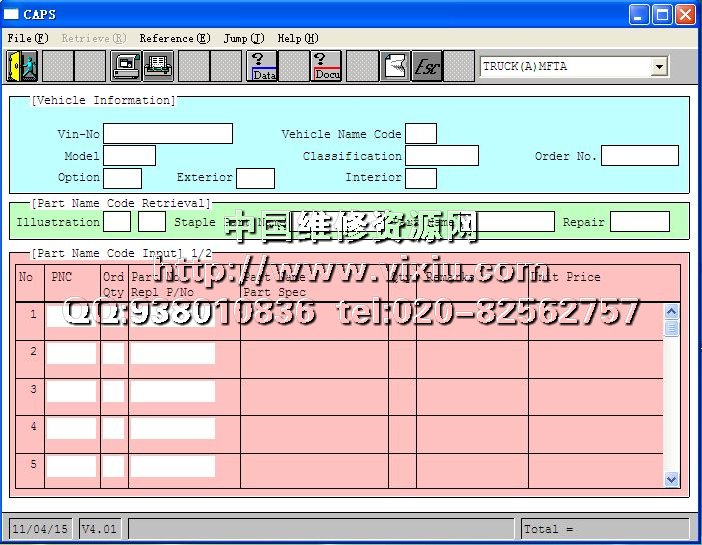This screenshot has height=545, width=702.
Task: Click the torn page toolbar icon
Action: click(395, 67)
